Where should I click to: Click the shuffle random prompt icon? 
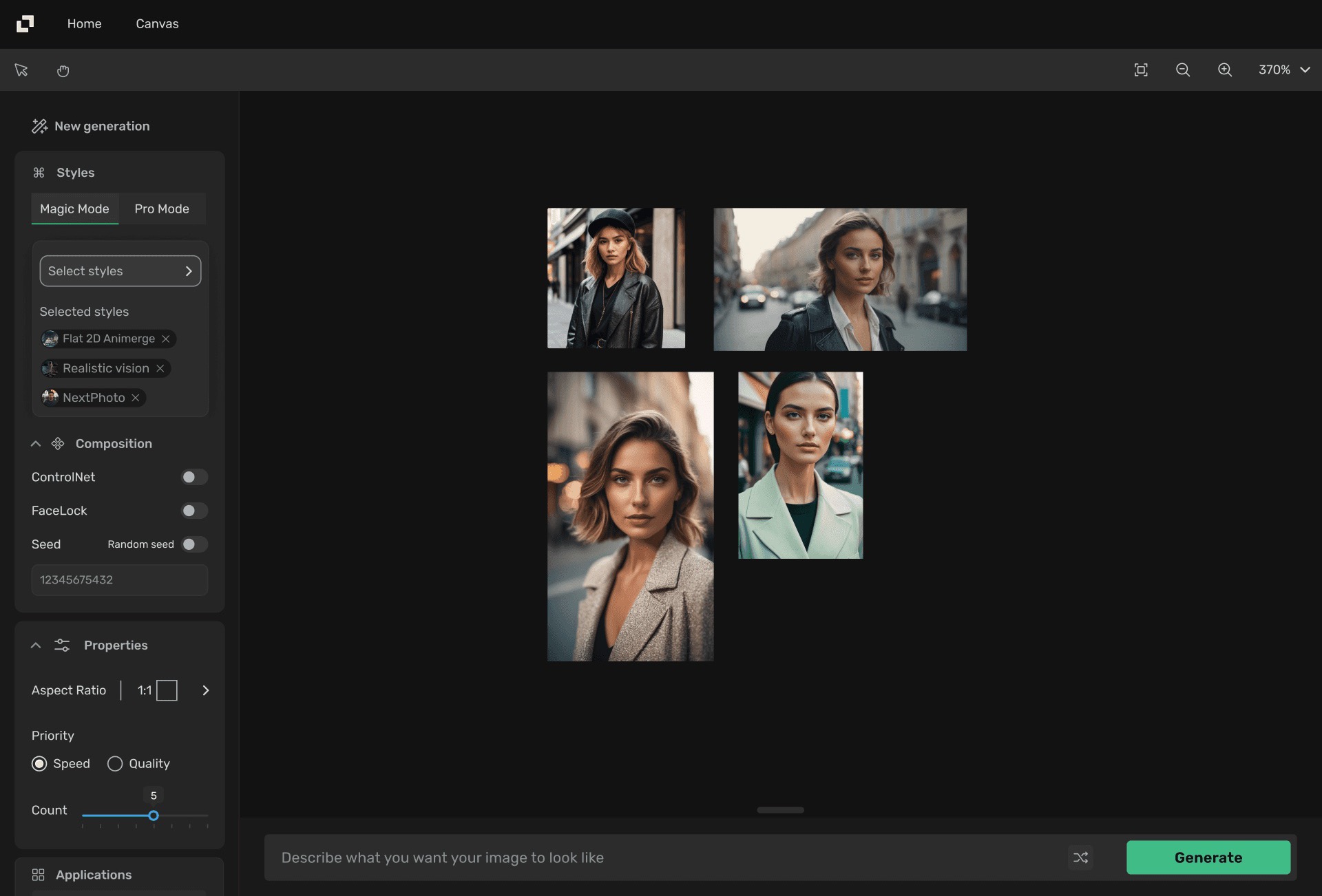pyautogui.click(x=1080, y=857)
